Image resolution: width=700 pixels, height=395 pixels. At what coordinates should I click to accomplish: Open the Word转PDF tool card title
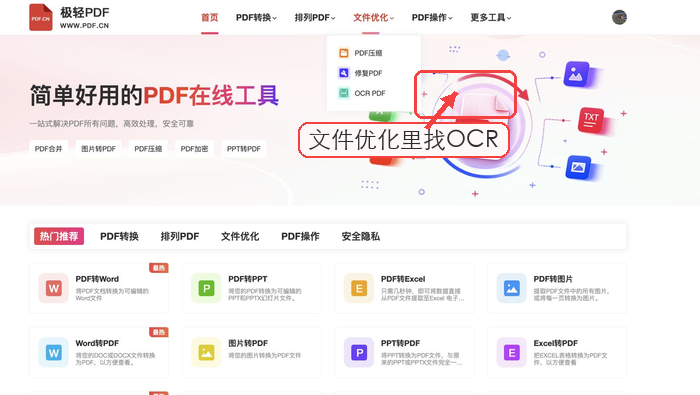coord(97,343)
